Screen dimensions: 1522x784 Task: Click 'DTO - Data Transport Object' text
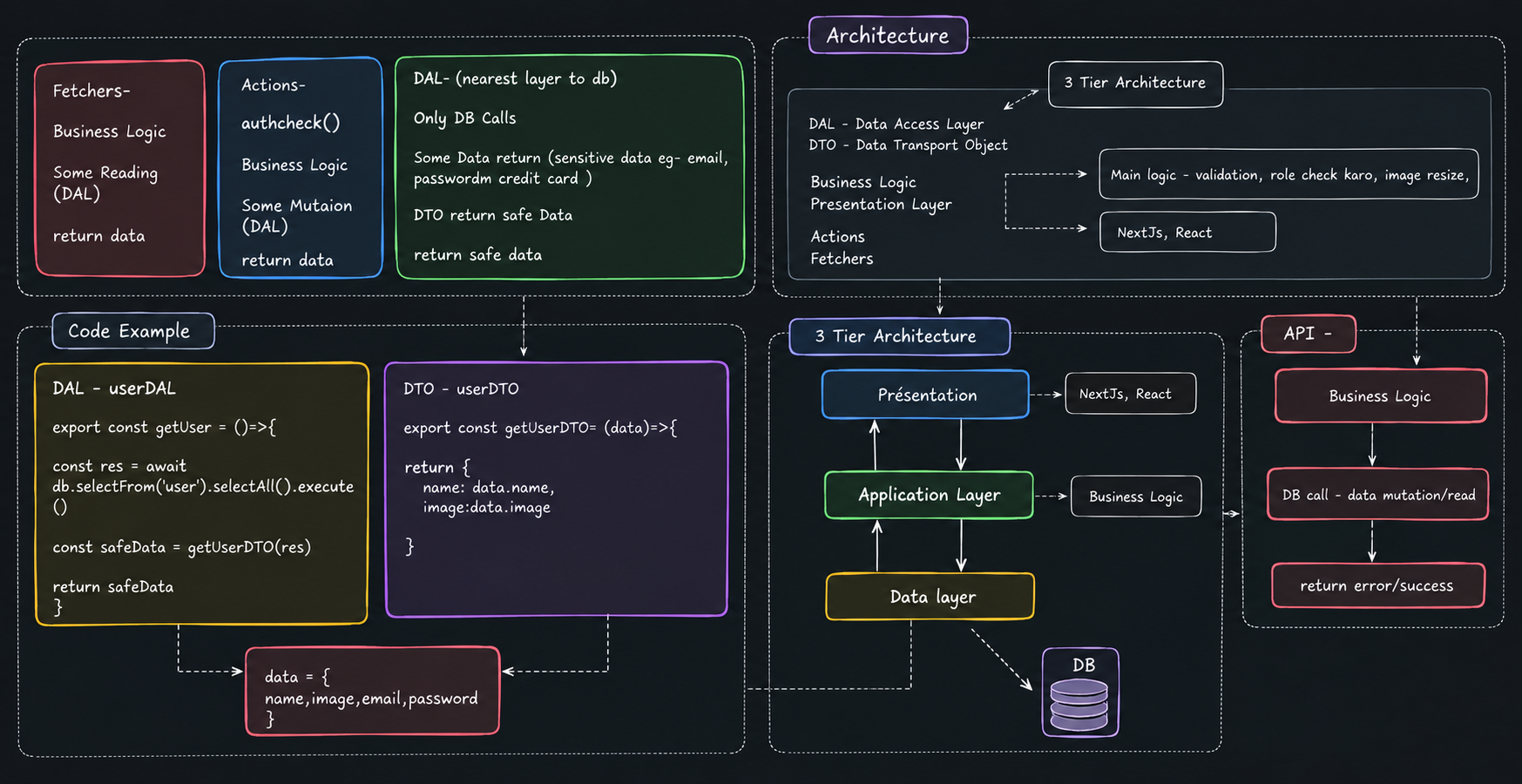point(908,145)
